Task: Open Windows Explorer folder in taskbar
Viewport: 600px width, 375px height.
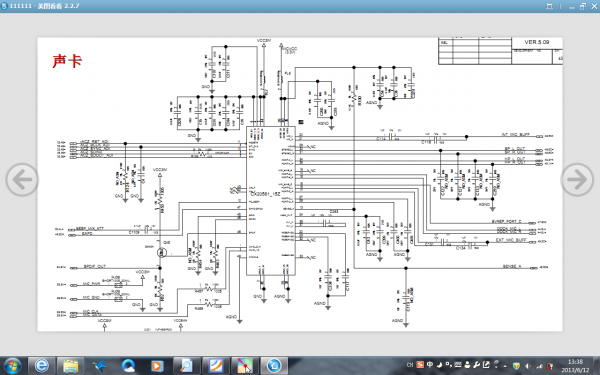Action: [70, 366]
